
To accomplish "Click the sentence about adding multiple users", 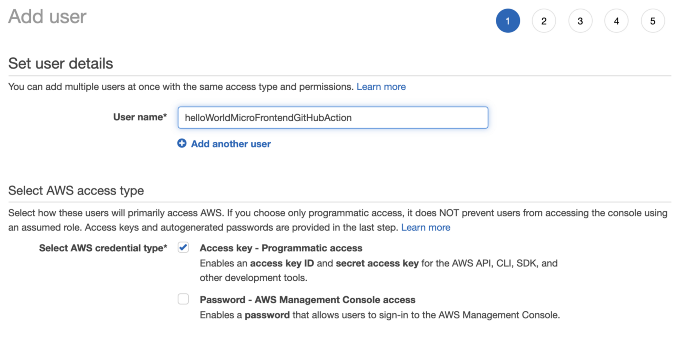I will click(181, 87).
